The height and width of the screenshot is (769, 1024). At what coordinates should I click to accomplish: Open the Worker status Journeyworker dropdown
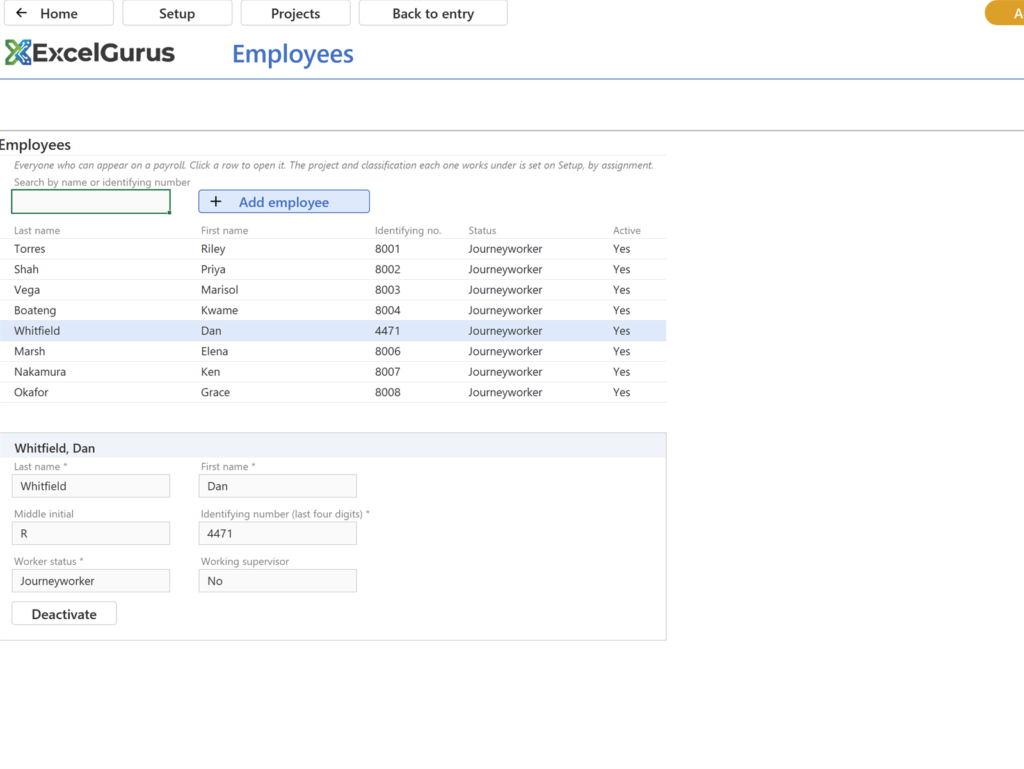(91, 581)
